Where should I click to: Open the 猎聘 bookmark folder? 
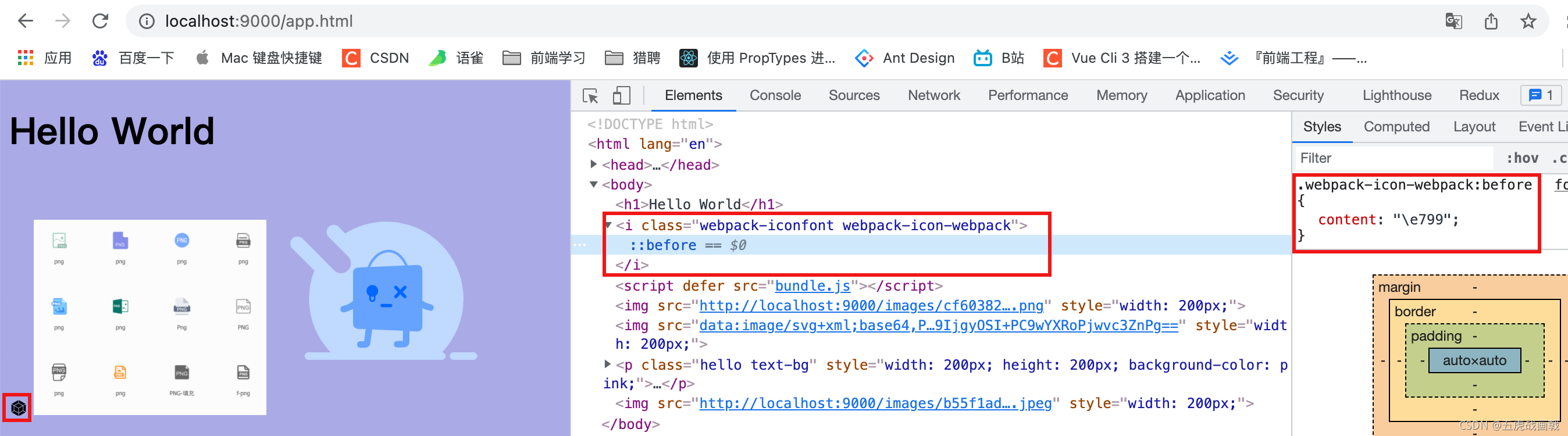(632, 58)
